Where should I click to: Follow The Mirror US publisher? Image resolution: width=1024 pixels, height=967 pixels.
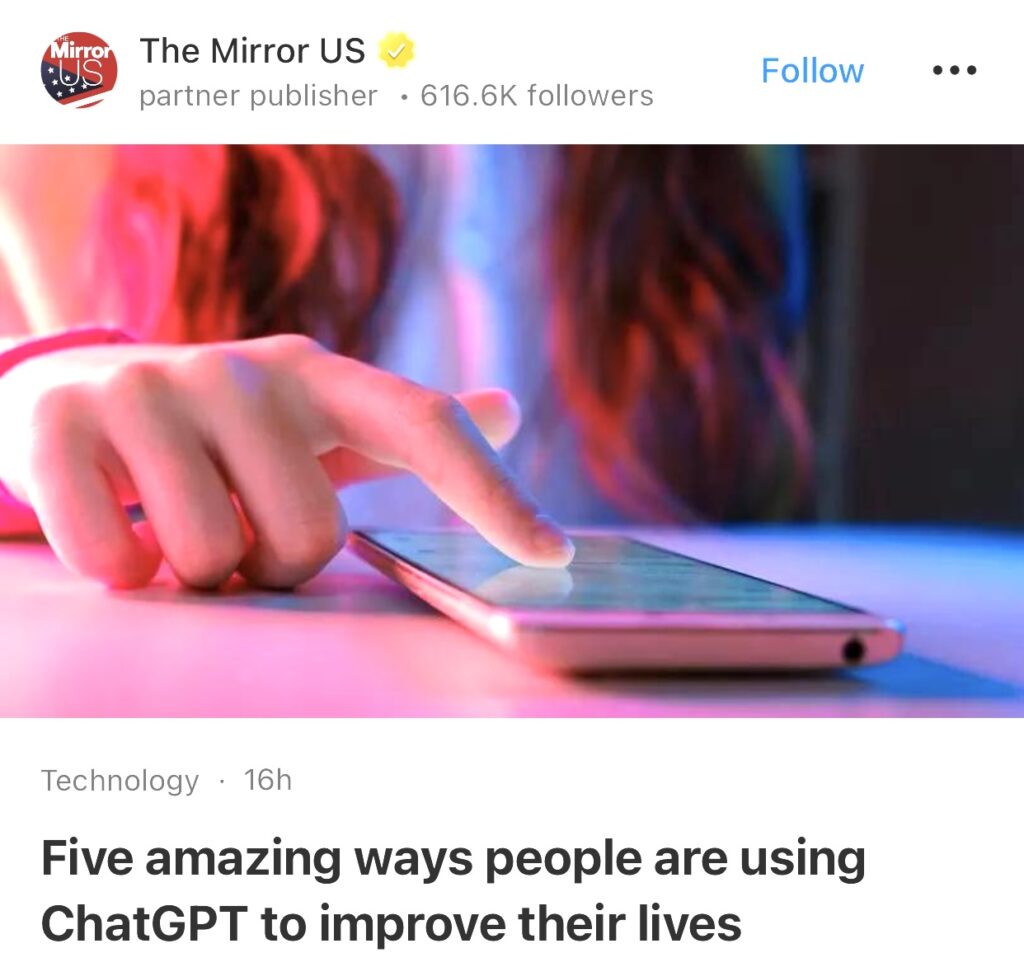click(x=812, y=71)
